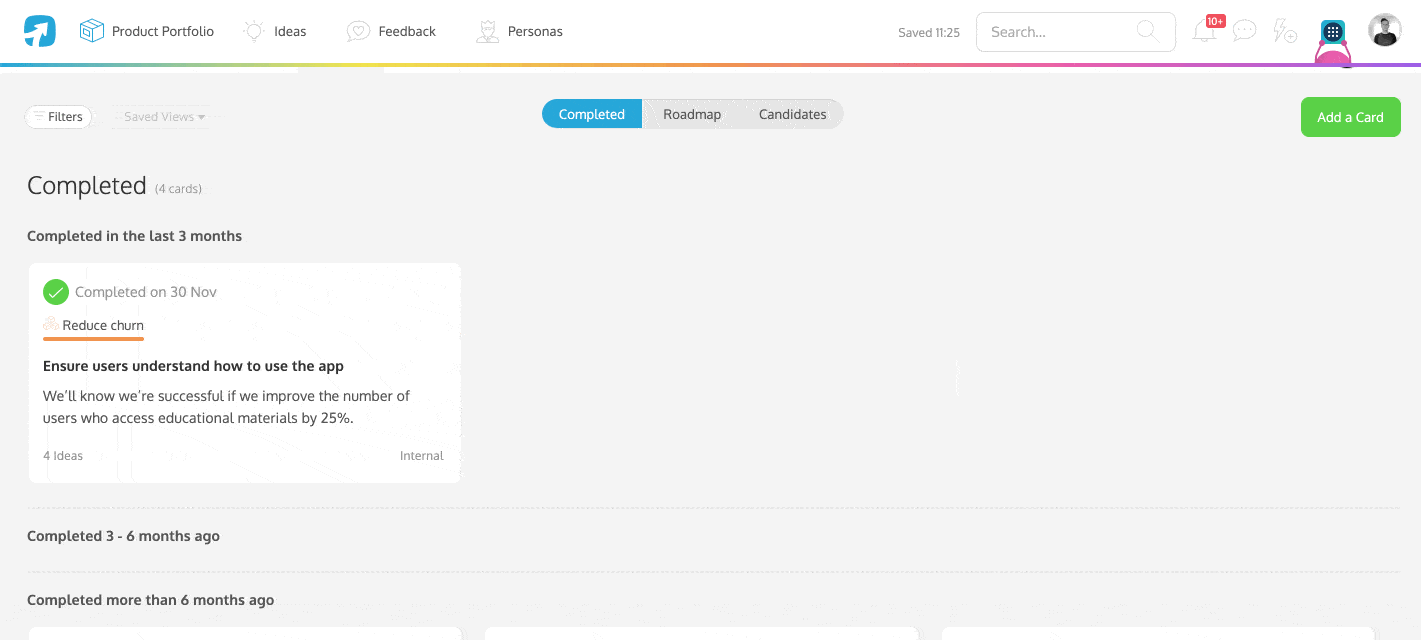Viewport: 1421px width, 640px height.
Task: Switch to the Roadmap tab
Action: (691, 114)
